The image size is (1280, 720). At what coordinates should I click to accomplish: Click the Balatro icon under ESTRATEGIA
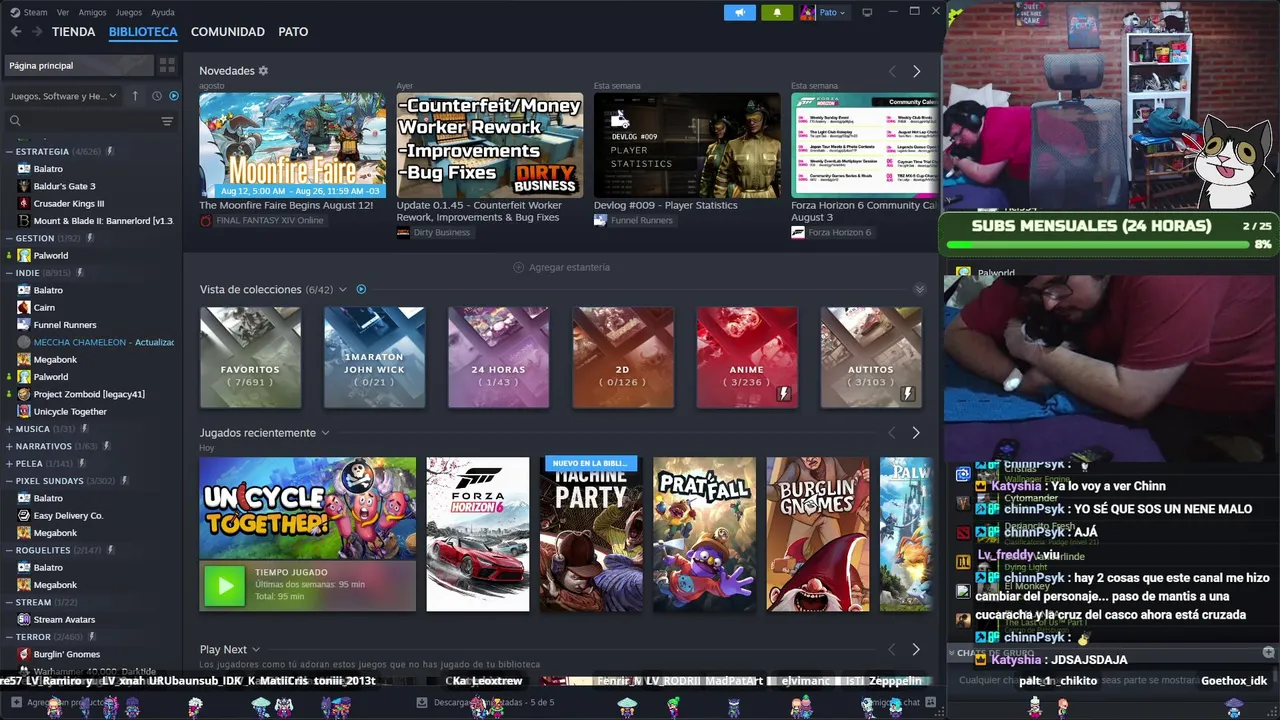tap(24, 169)
